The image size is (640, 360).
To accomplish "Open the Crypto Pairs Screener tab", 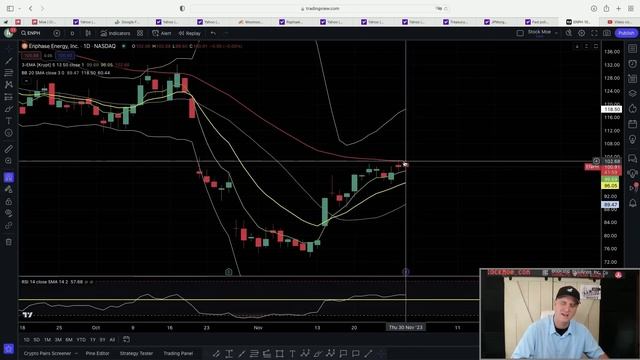I will click(x=47, y=353).
